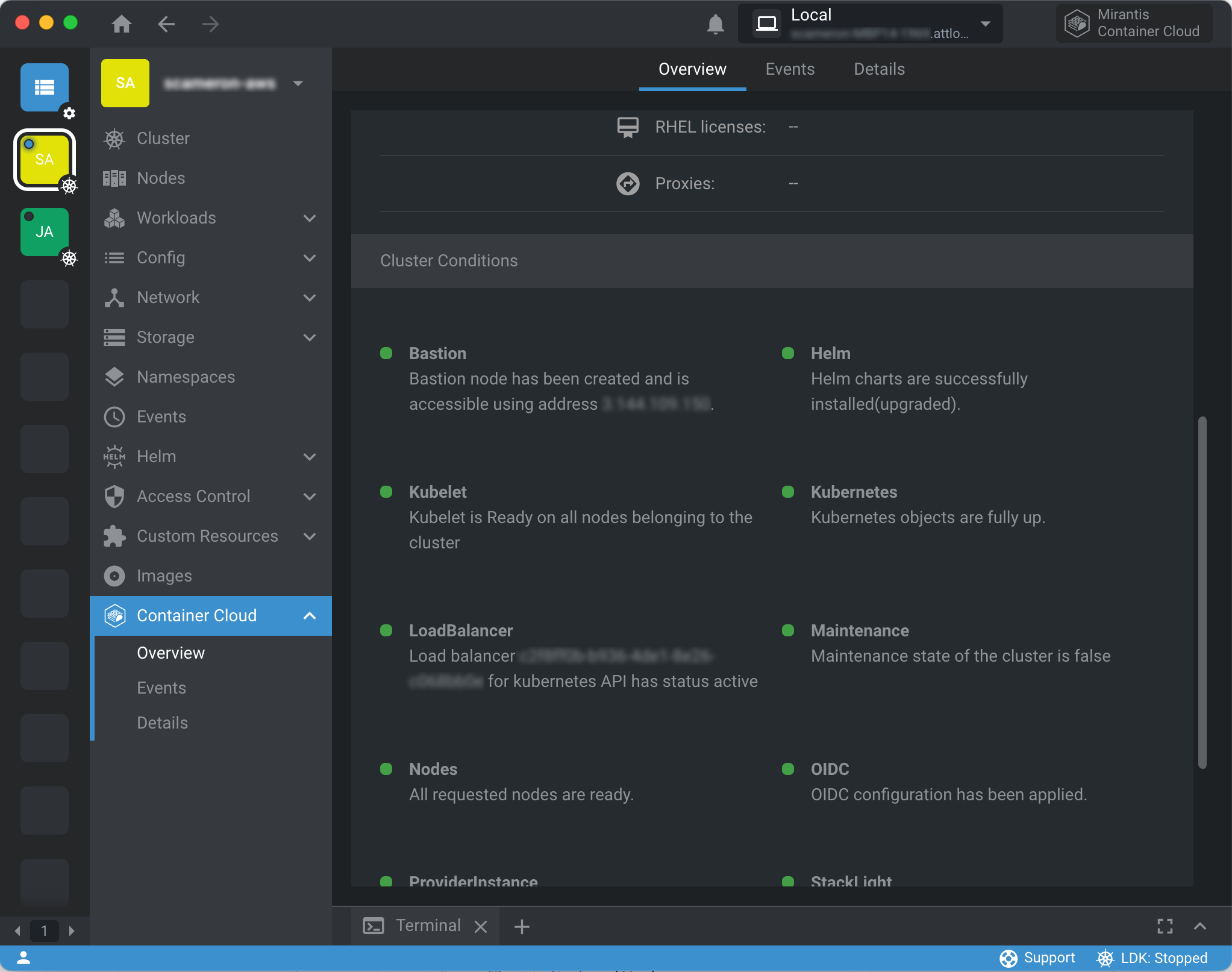Image resolution: width=1232 pixels, height=972 pixels.
Task: Select the green JA cluster hotbar icon
Action: (45, 232)
